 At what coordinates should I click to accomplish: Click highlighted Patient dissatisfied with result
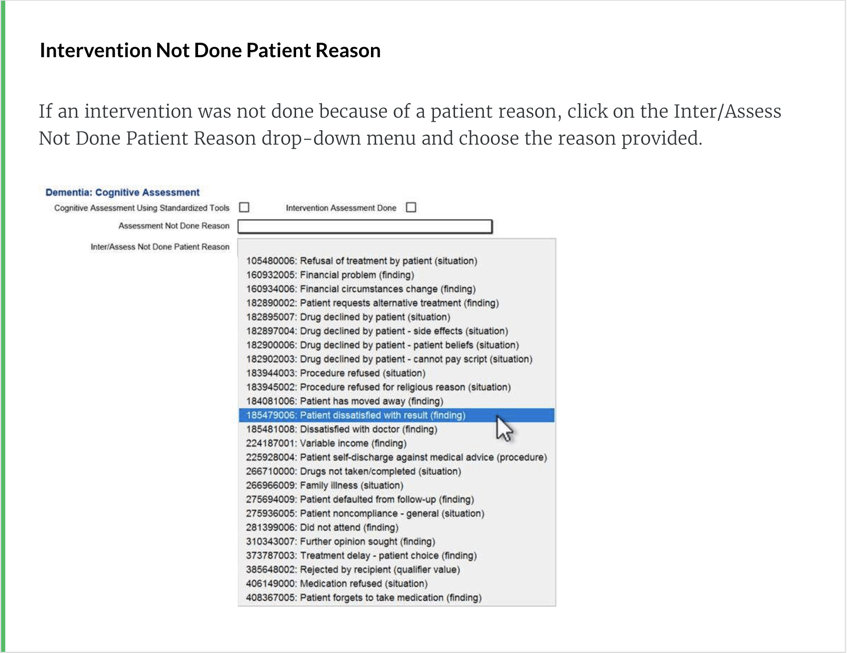point(355,415)
